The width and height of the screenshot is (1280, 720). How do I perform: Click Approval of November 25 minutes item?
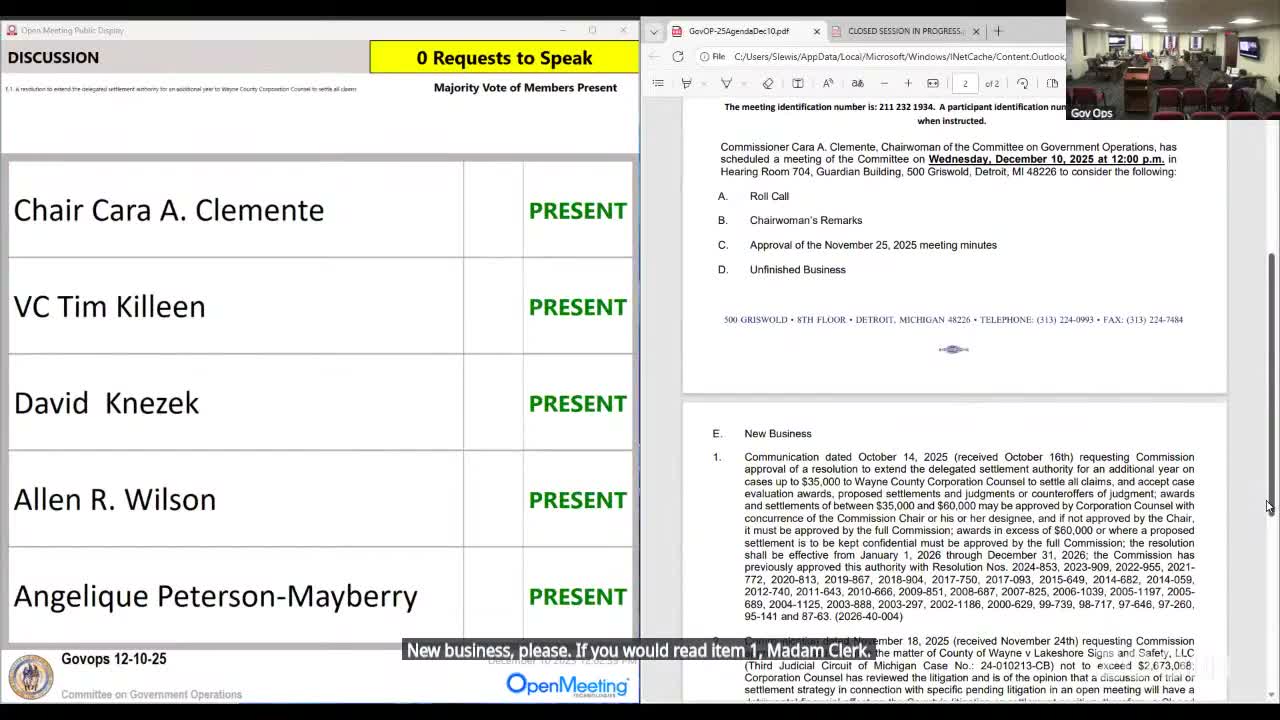coord(873,245)
